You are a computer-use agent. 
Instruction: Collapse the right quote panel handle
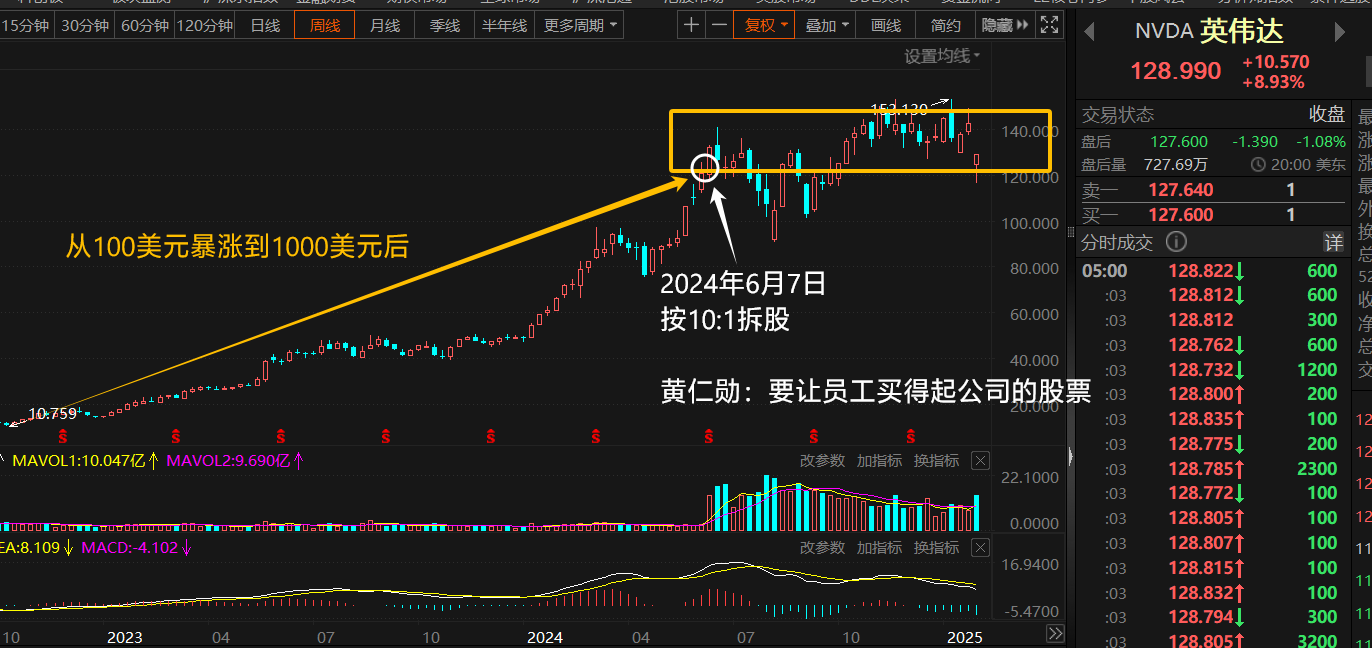[x=1070, y=456]
